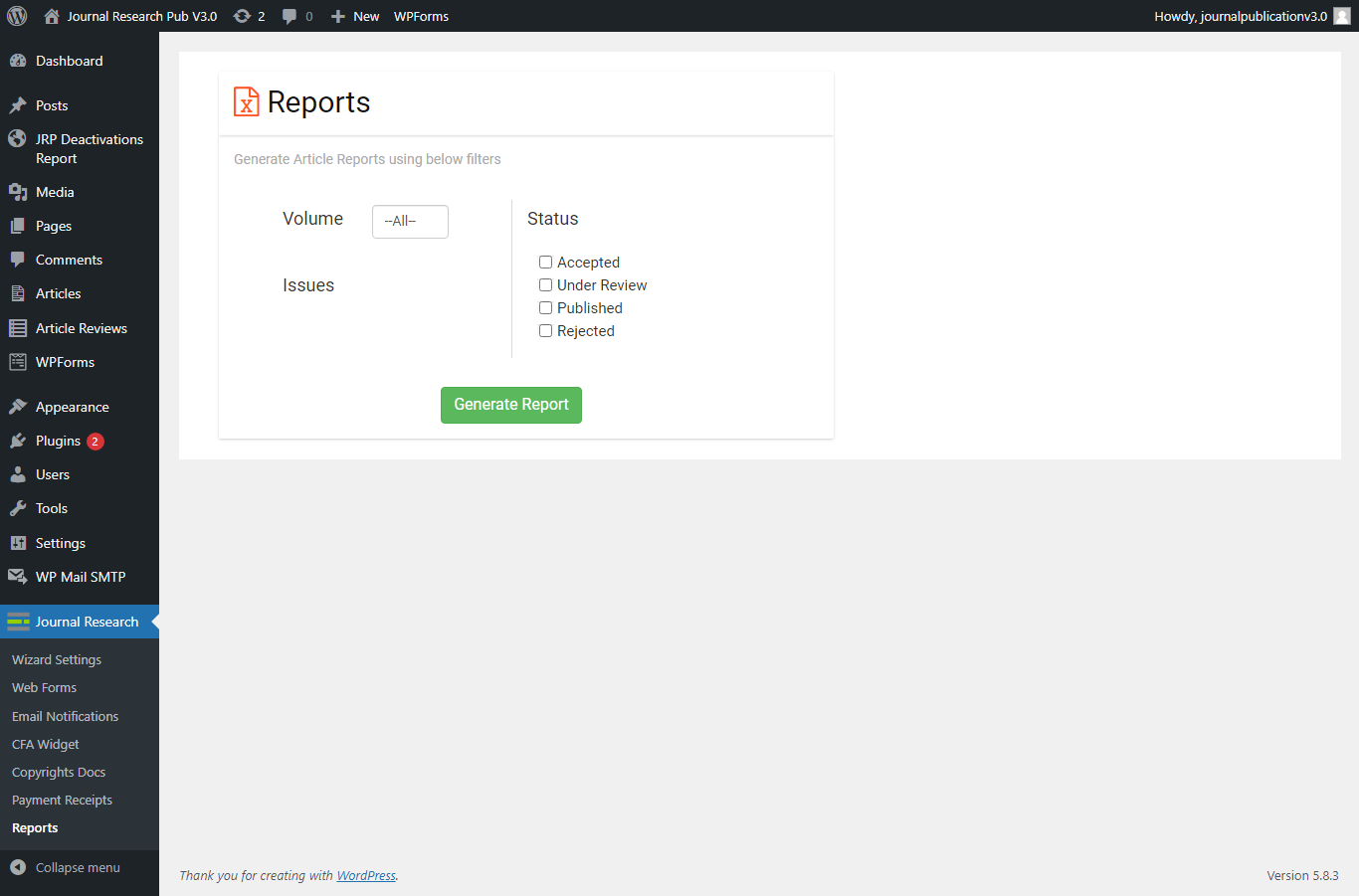Click the Article Reviews list icon
The width and height of the screenshot is (1359, 896).
point(18,328)
